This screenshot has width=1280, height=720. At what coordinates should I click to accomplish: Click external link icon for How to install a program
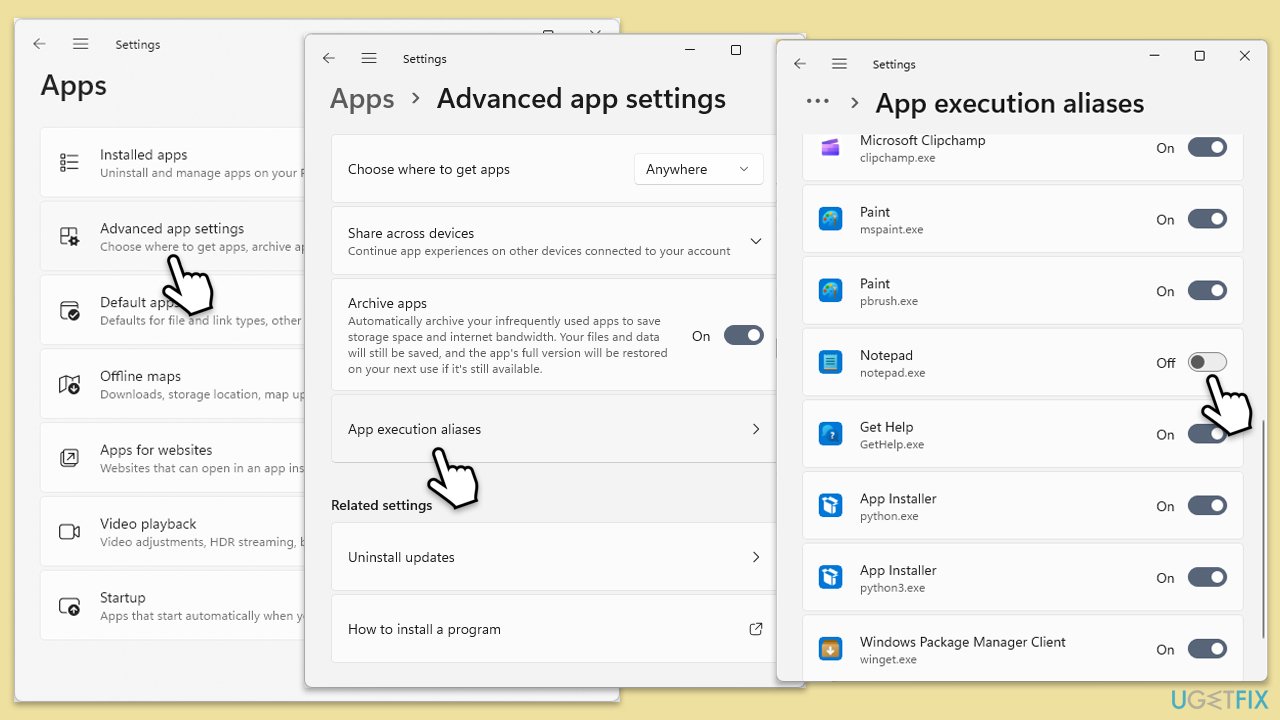point(756,629)
